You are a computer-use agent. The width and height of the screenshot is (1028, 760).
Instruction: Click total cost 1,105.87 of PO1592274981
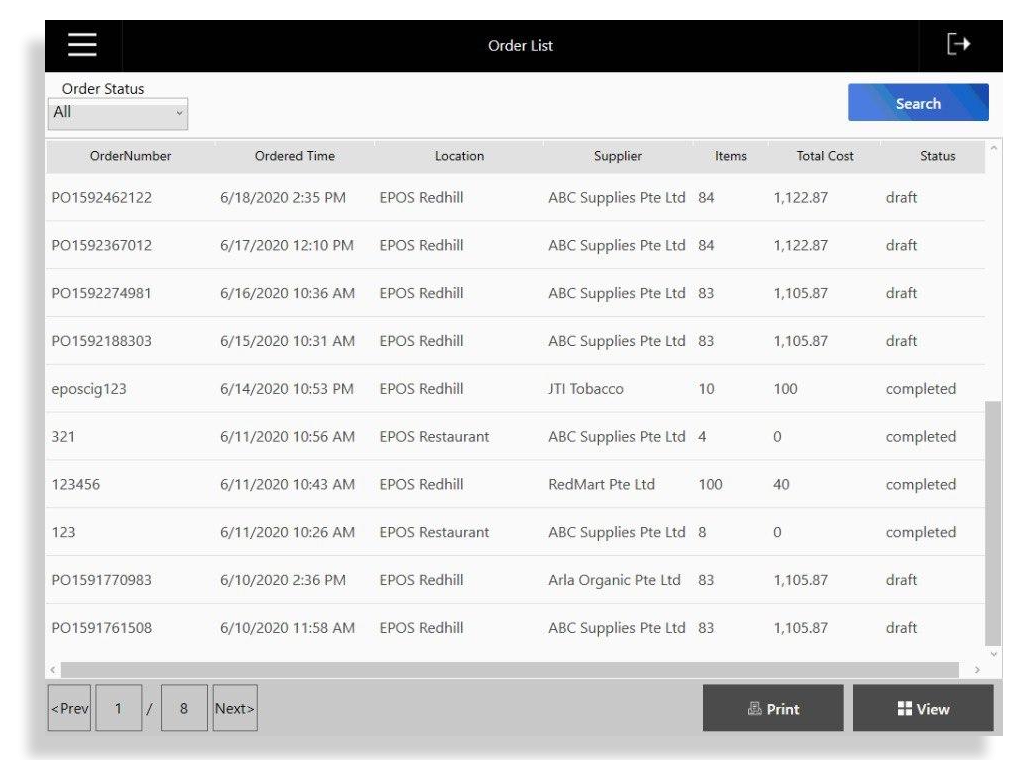coord(801,293)
